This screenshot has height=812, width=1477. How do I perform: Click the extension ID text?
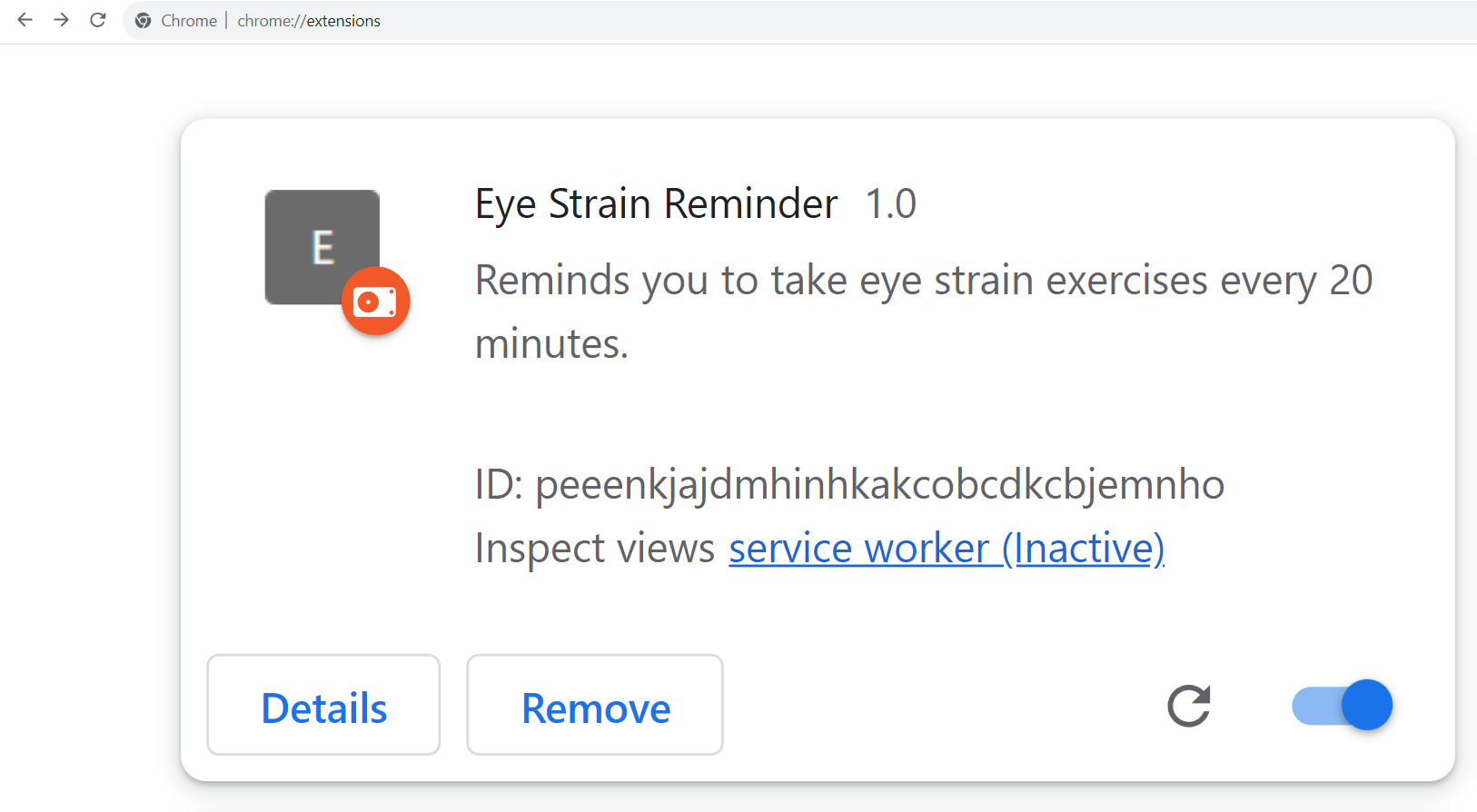[849, 485]
